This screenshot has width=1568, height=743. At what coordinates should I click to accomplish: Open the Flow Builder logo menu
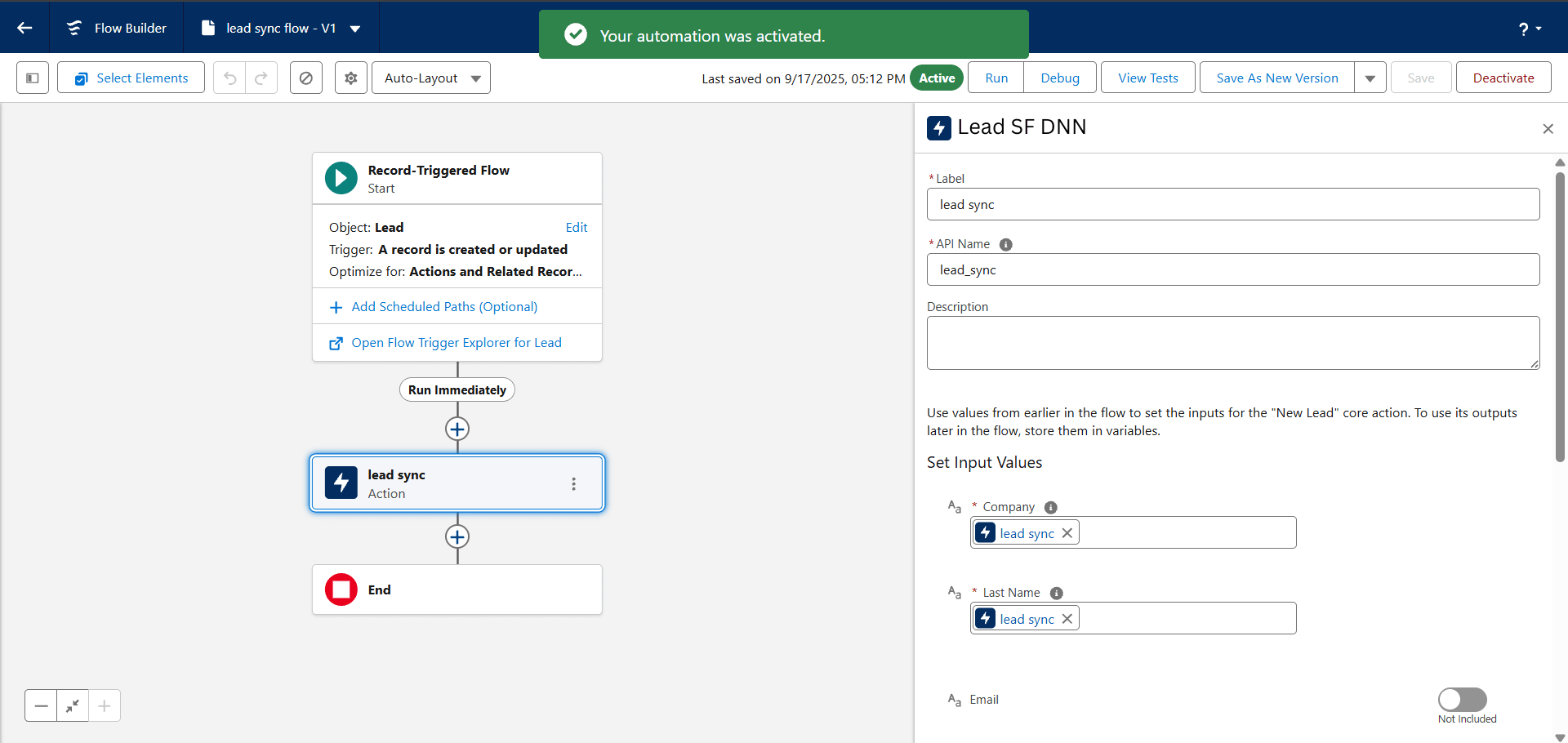point(74,28)
